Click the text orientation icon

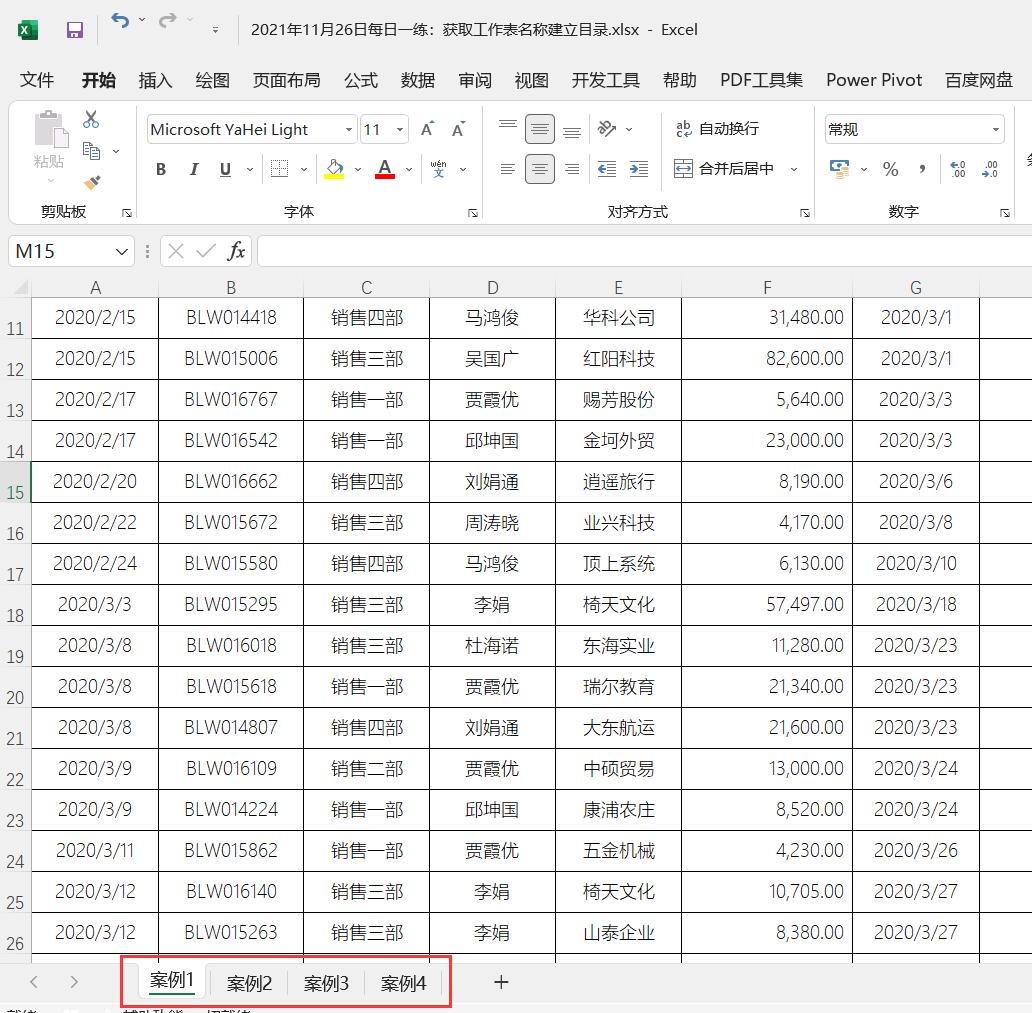tap(607, 128)
